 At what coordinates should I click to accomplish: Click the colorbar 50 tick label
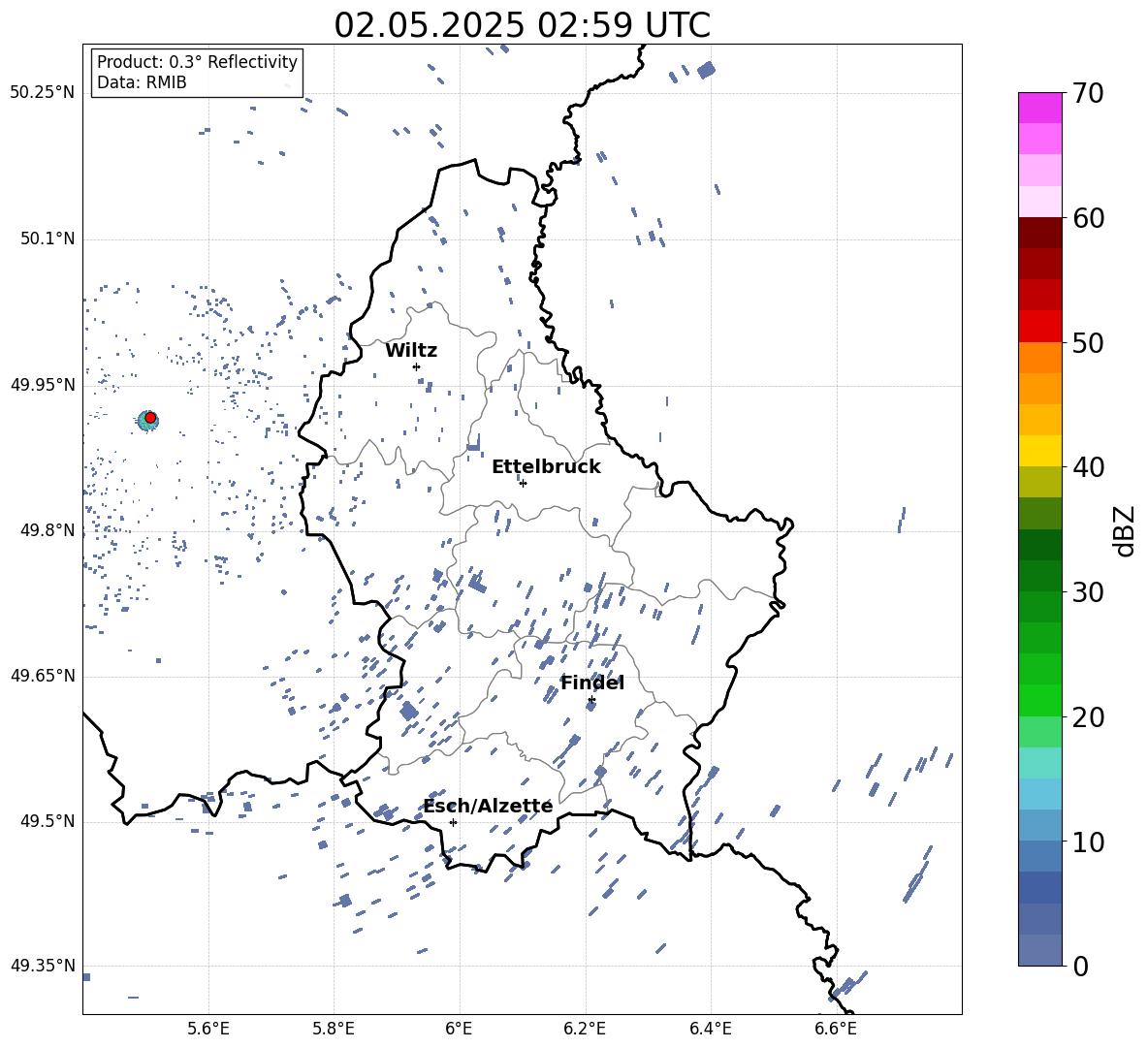click(1088, 342)
